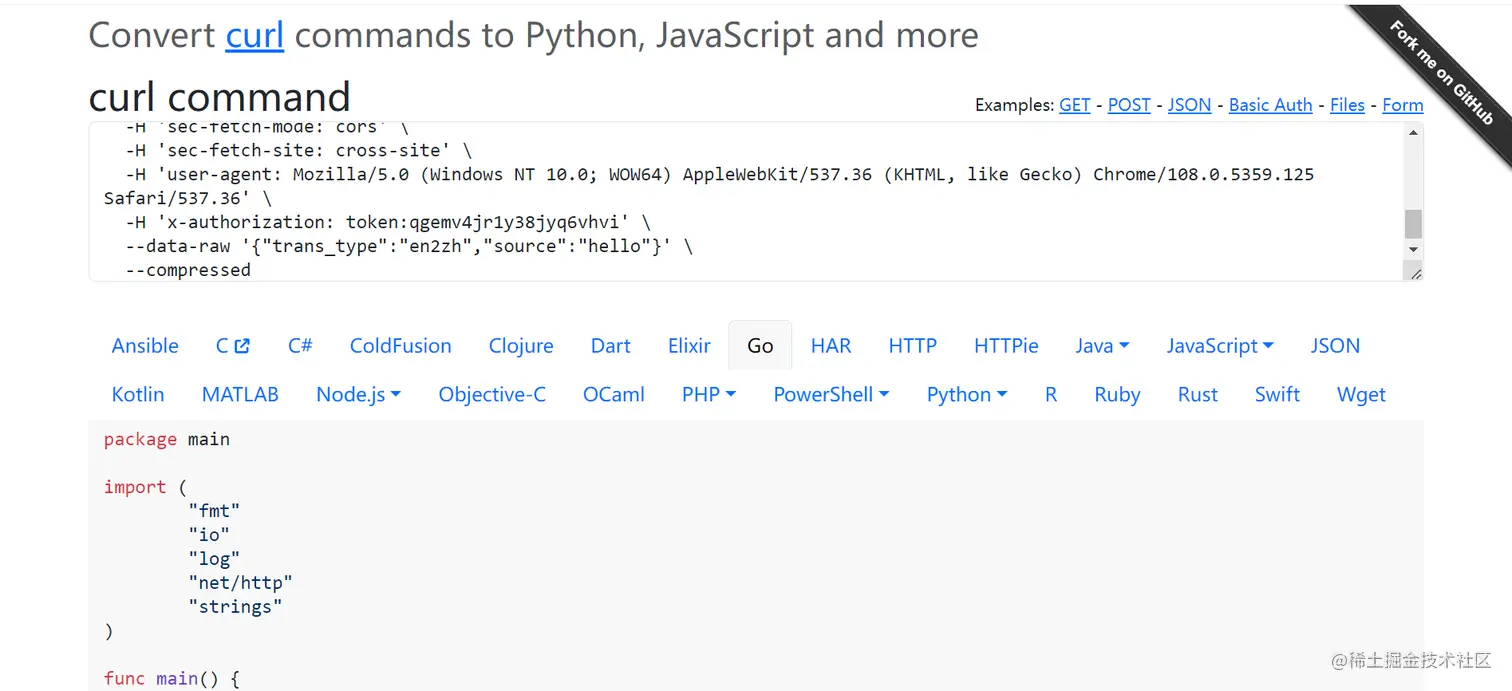Select the C# tab
The width and height of the screenshot is (1512, 691).
(300, 346)
